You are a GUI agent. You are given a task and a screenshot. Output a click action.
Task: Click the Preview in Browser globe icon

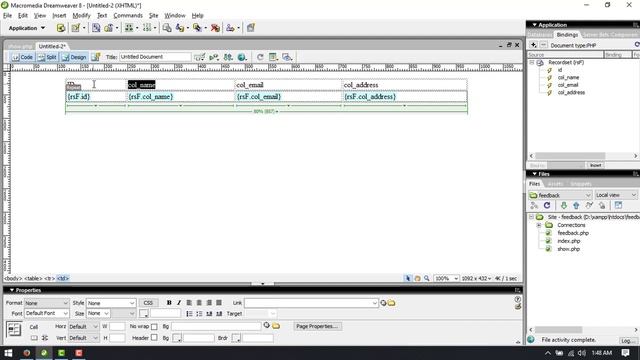coord(242,57)
